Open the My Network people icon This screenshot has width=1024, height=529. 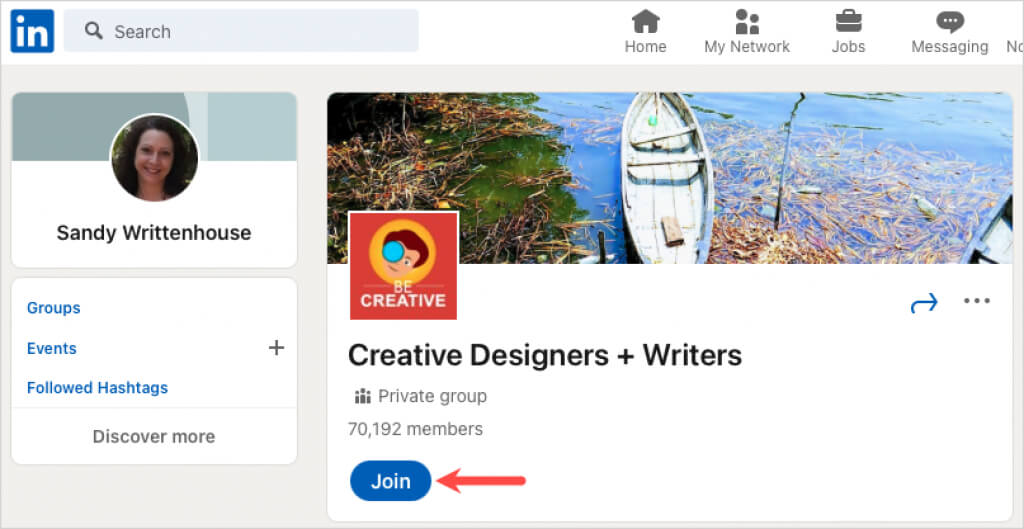746,21
